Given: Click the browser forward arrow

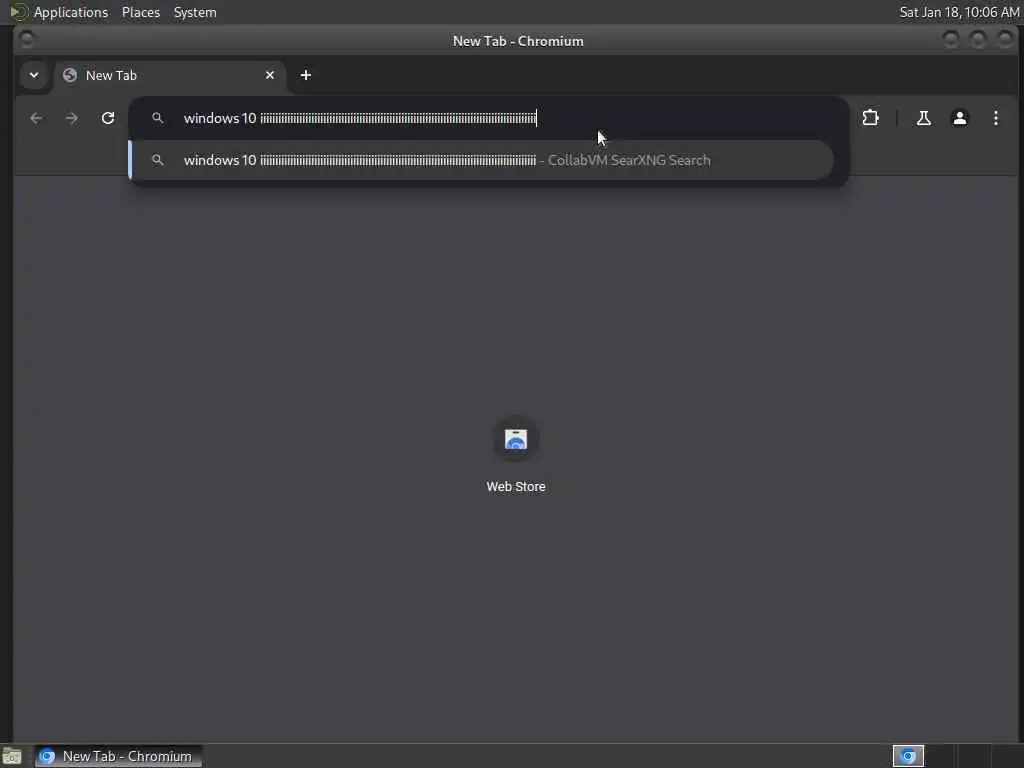Looking at the screenshot, I should (x=72, y=118).
